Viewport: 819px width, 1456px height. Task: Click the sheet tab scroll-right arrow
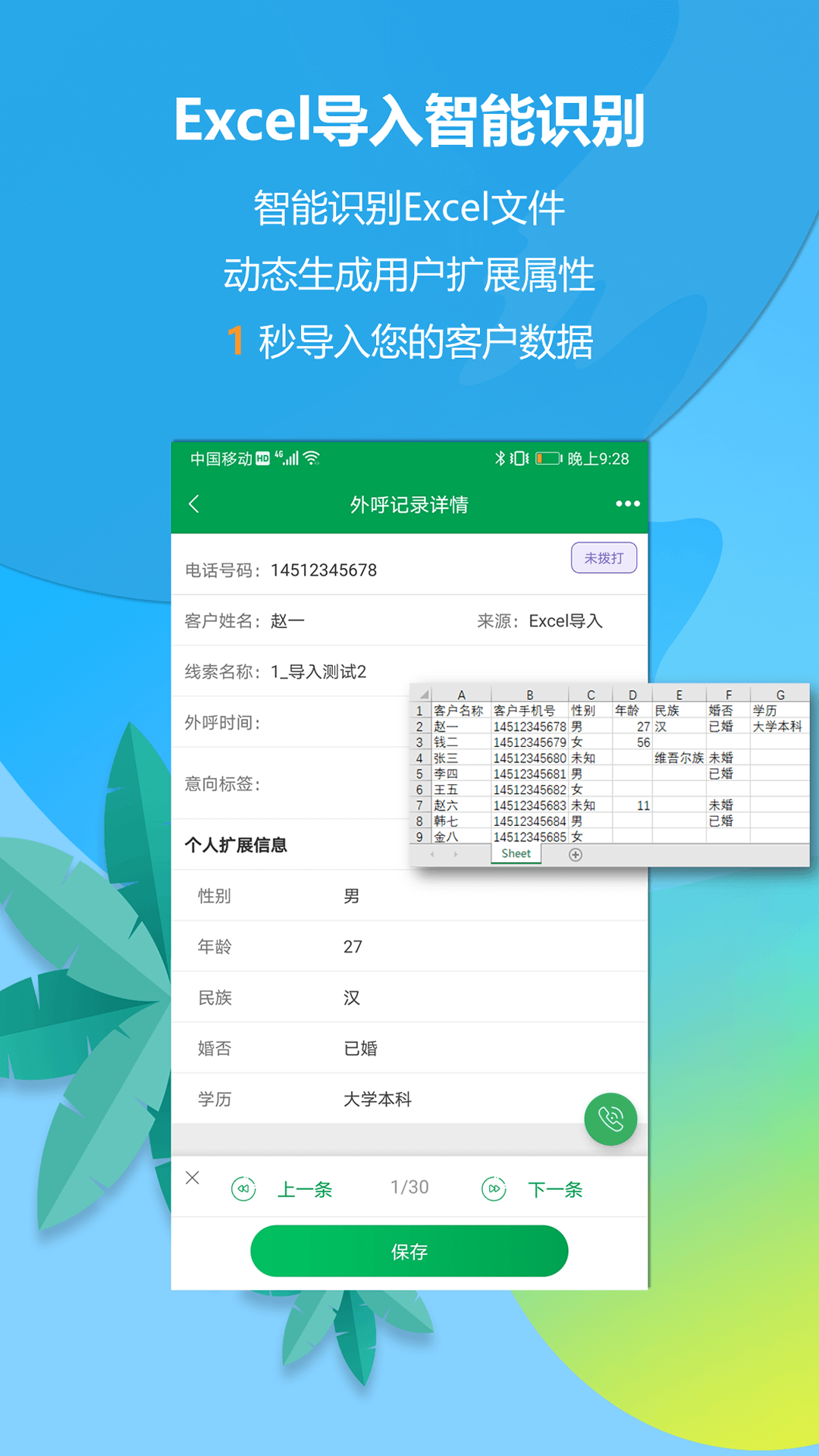(x=456, y=854)
